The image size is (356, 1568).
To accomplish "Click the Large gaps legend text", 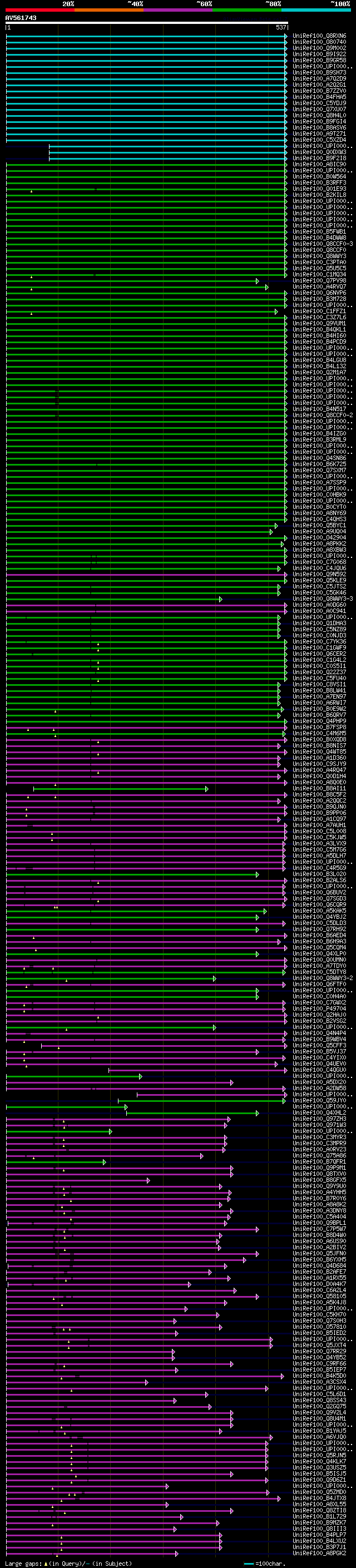I will [x=23, y=1564].
